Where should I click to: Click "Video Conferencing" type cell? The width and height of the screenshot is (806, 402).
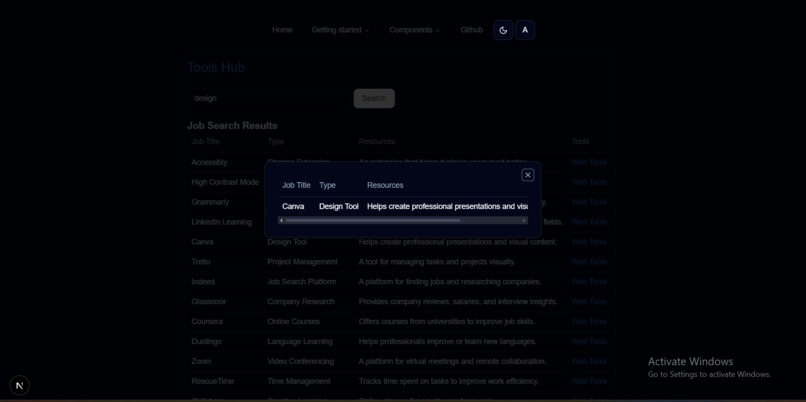pos(301,361)
